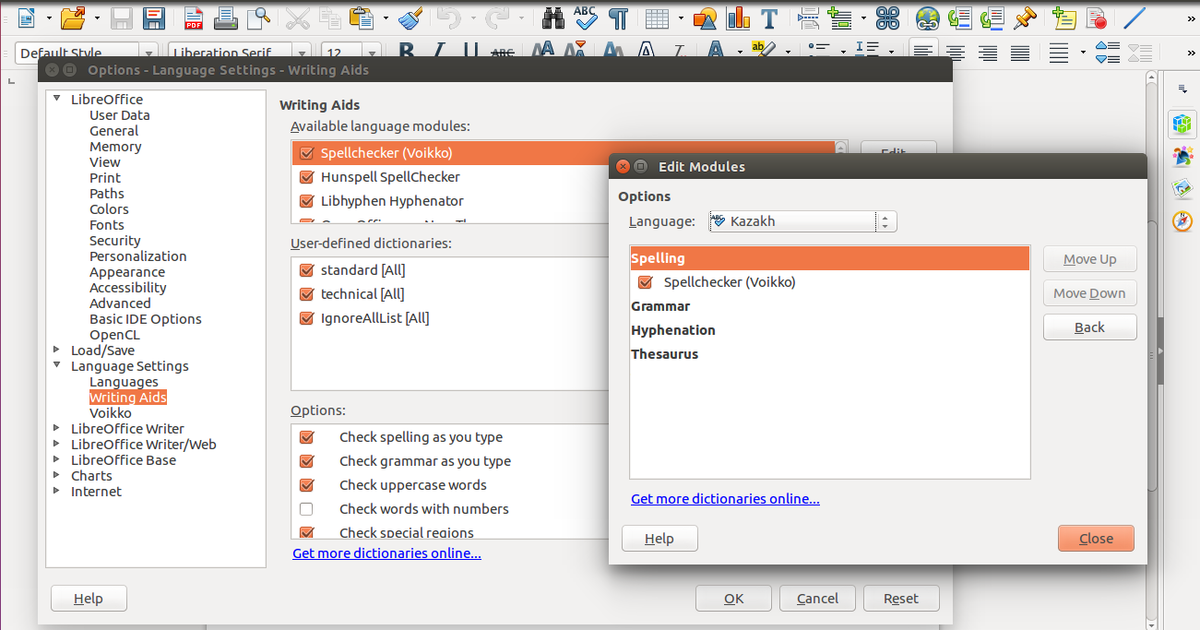1200x630 pixels.
Task: Click the Insert Chart icon
Action: pos(738,17)
